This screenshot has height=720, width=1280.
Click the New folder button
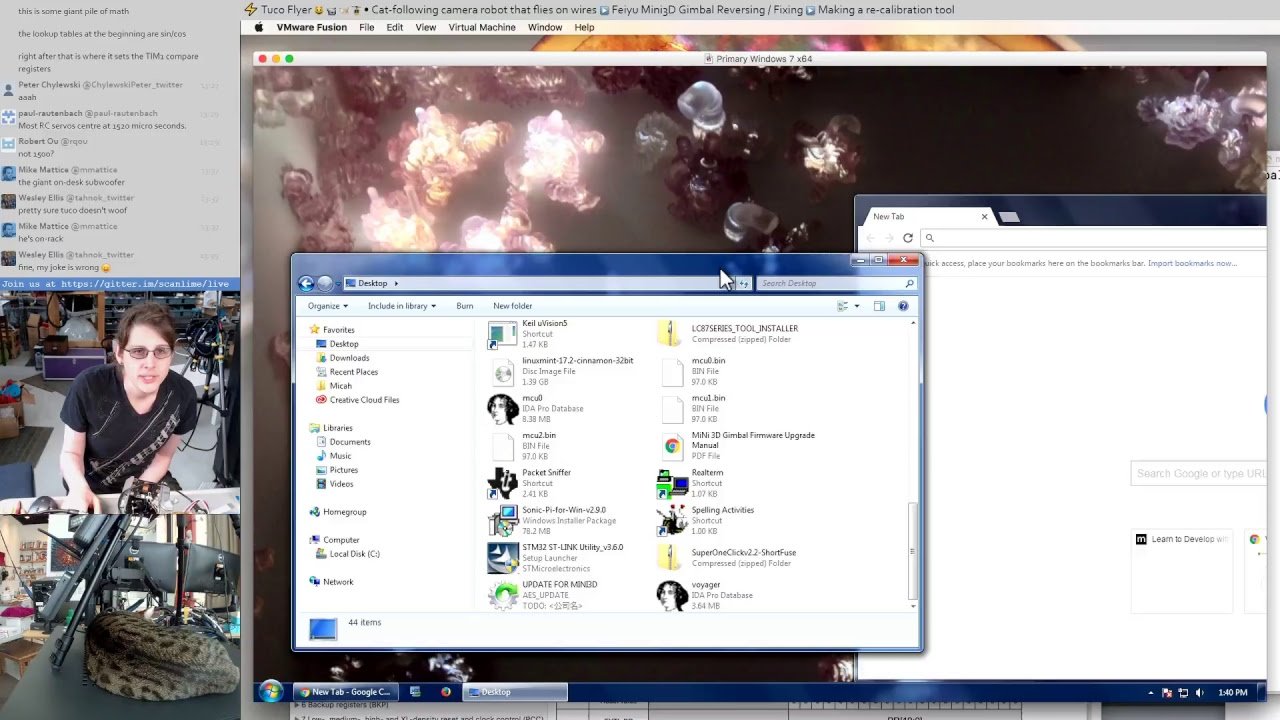click(x=512, y=306)
